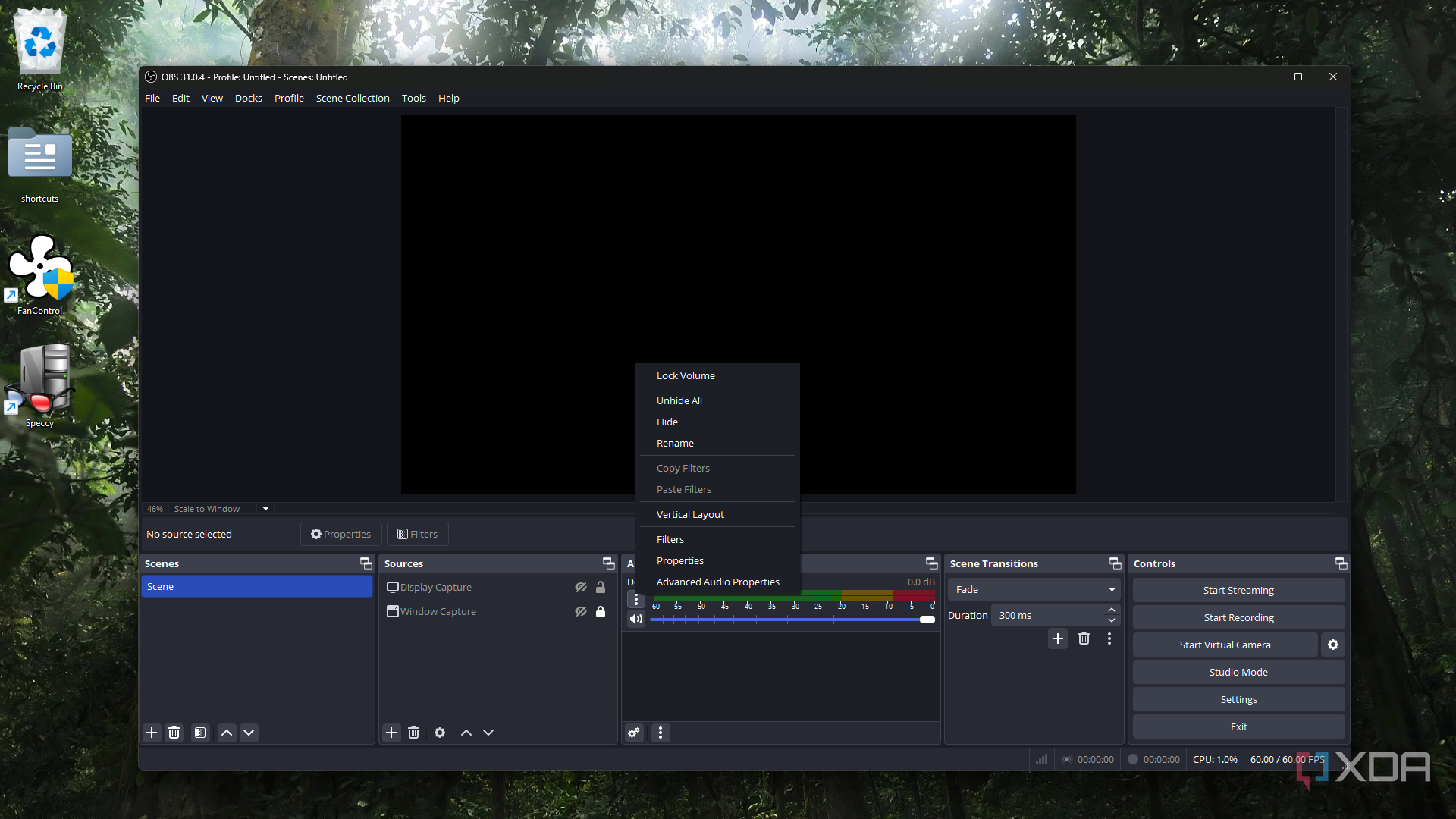
Task: Open audio mixer three-dot menu at bottom
Action: (x=661, y=733)
